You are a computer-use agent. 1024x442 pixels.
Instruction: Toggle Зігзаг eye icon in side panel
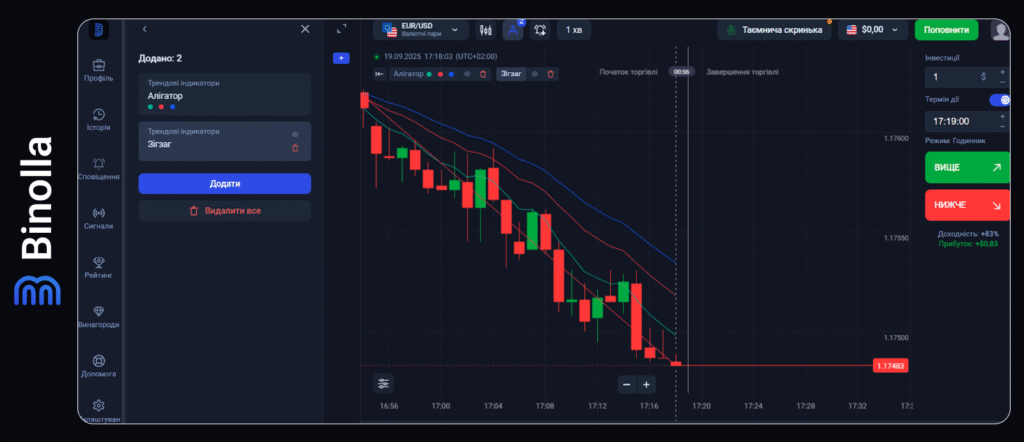pyautogui.click(x=295, y=134)
